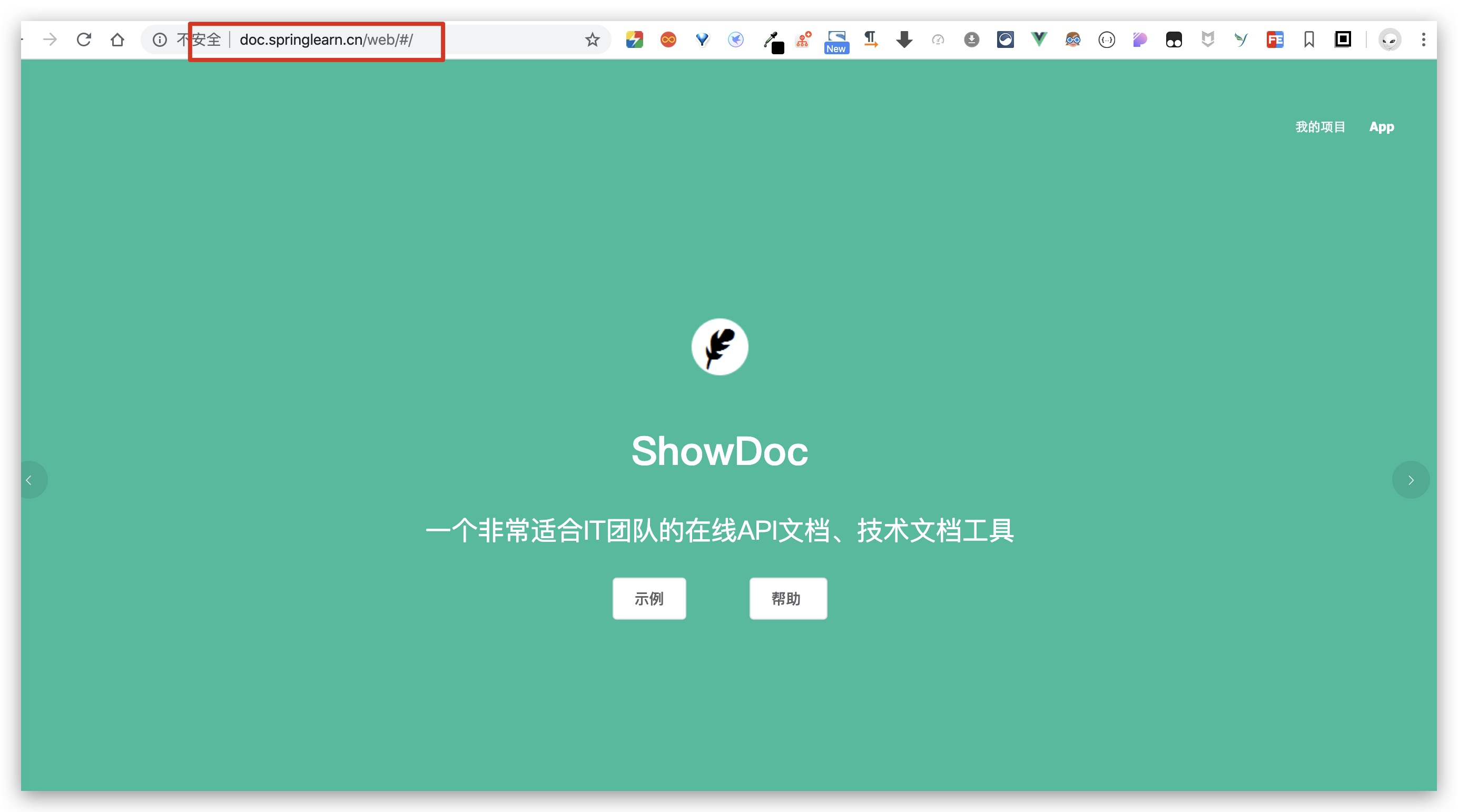1458x812 pixels.
Task: Bookmark page with the star icon
Action: point(592,39)
